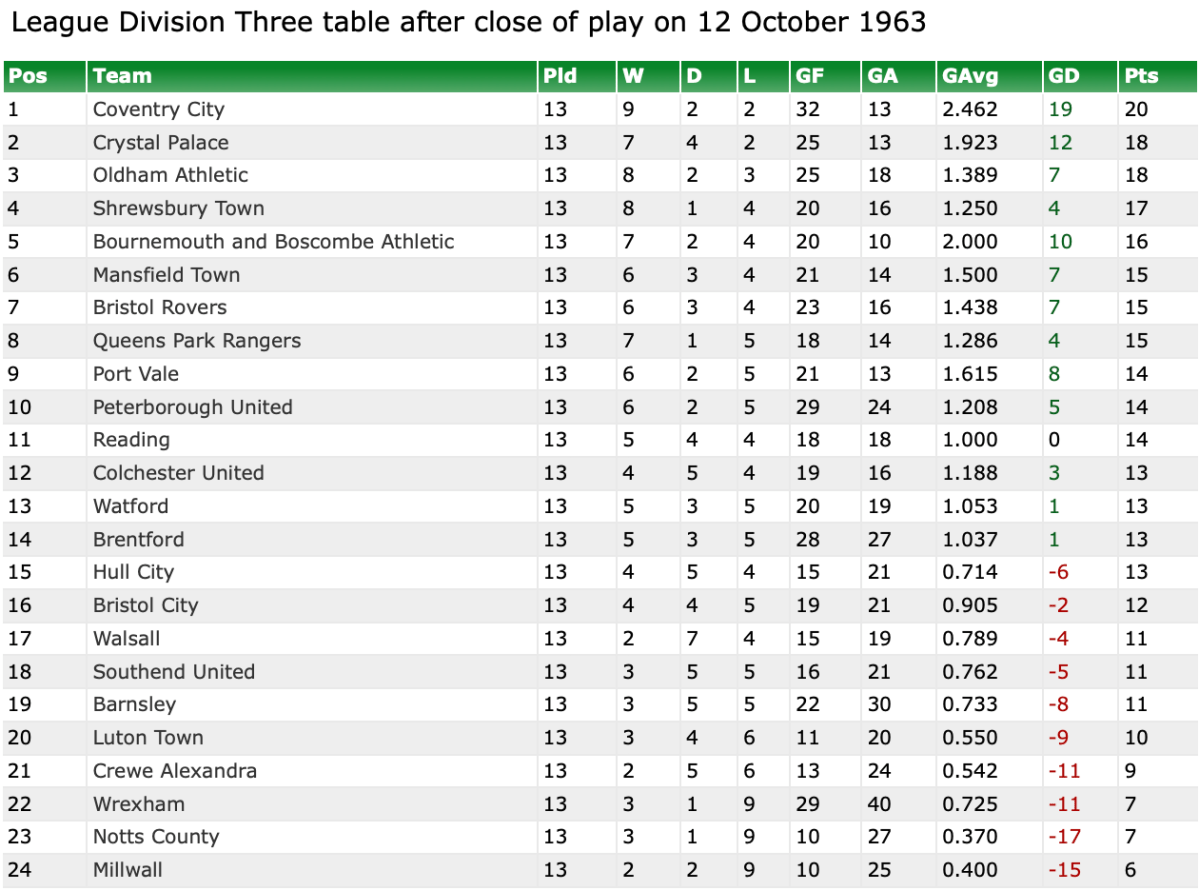
Task: Click the Pos column header
Action: click(28, 76)
